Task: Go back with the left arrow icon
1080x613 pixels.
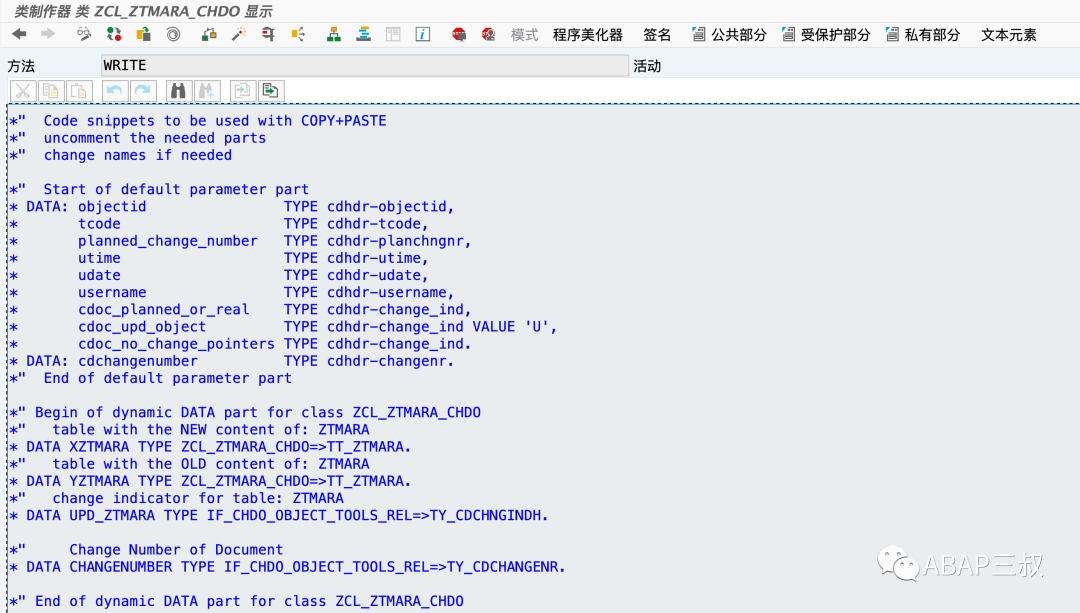Action: click(19, 34)
